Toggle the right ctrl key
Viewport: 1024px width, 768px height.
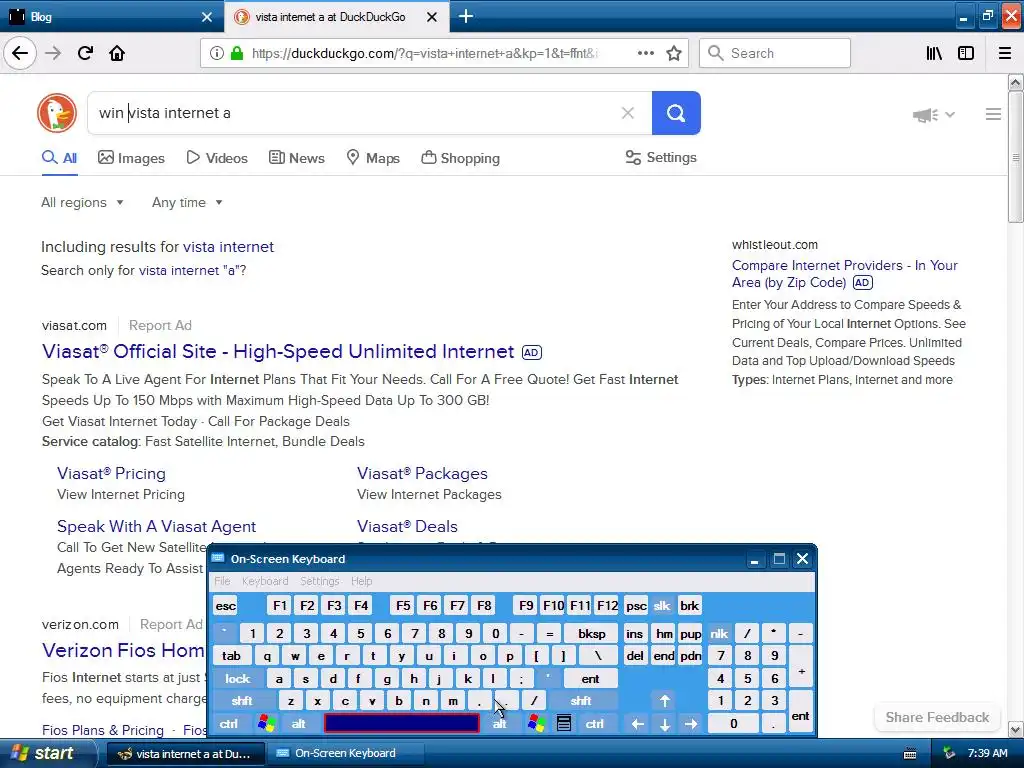pos(594,724)
